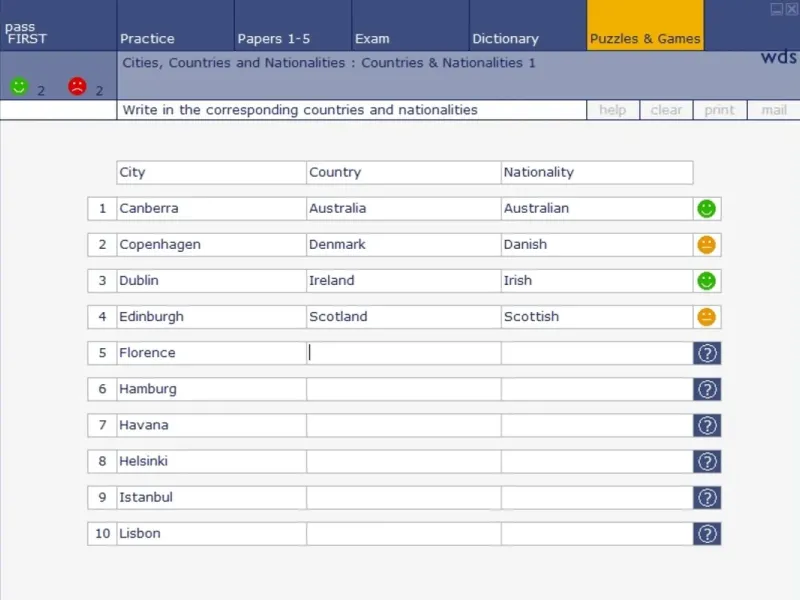Image resolution: width=800 pixels, height=600 pixels.
Task: Click the Country field for Hamburg
Action: click(403, 389)
